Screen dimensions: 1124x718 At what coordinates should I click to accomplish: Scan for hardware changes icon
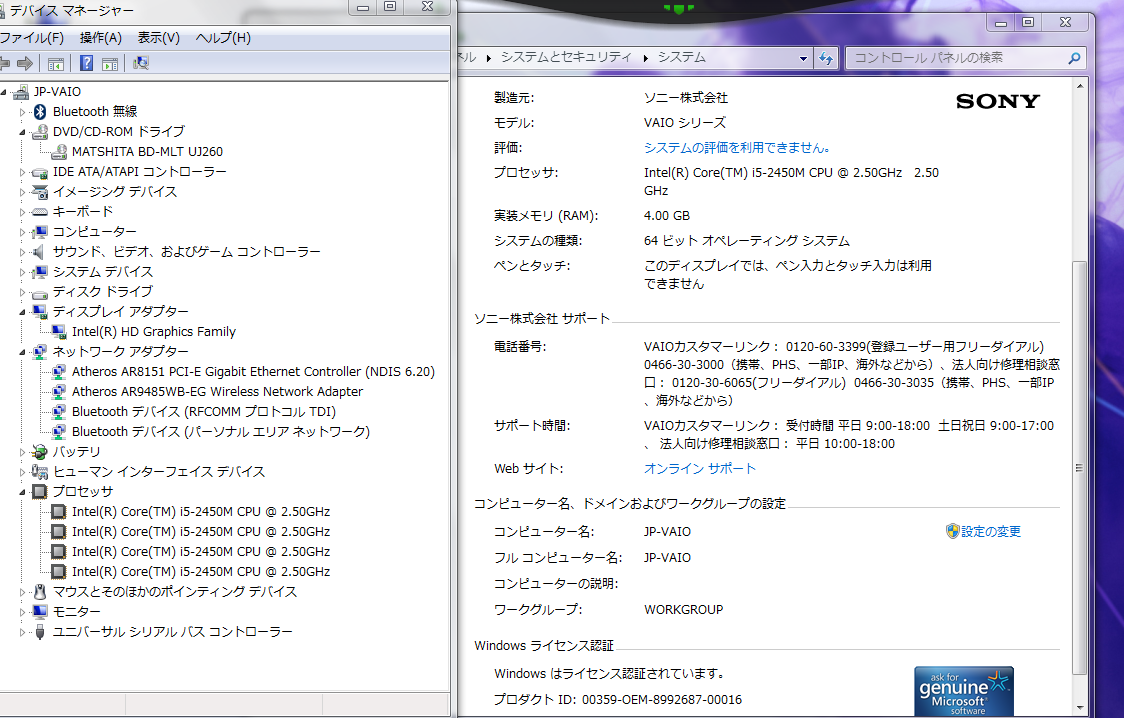(x=140, y=64)
